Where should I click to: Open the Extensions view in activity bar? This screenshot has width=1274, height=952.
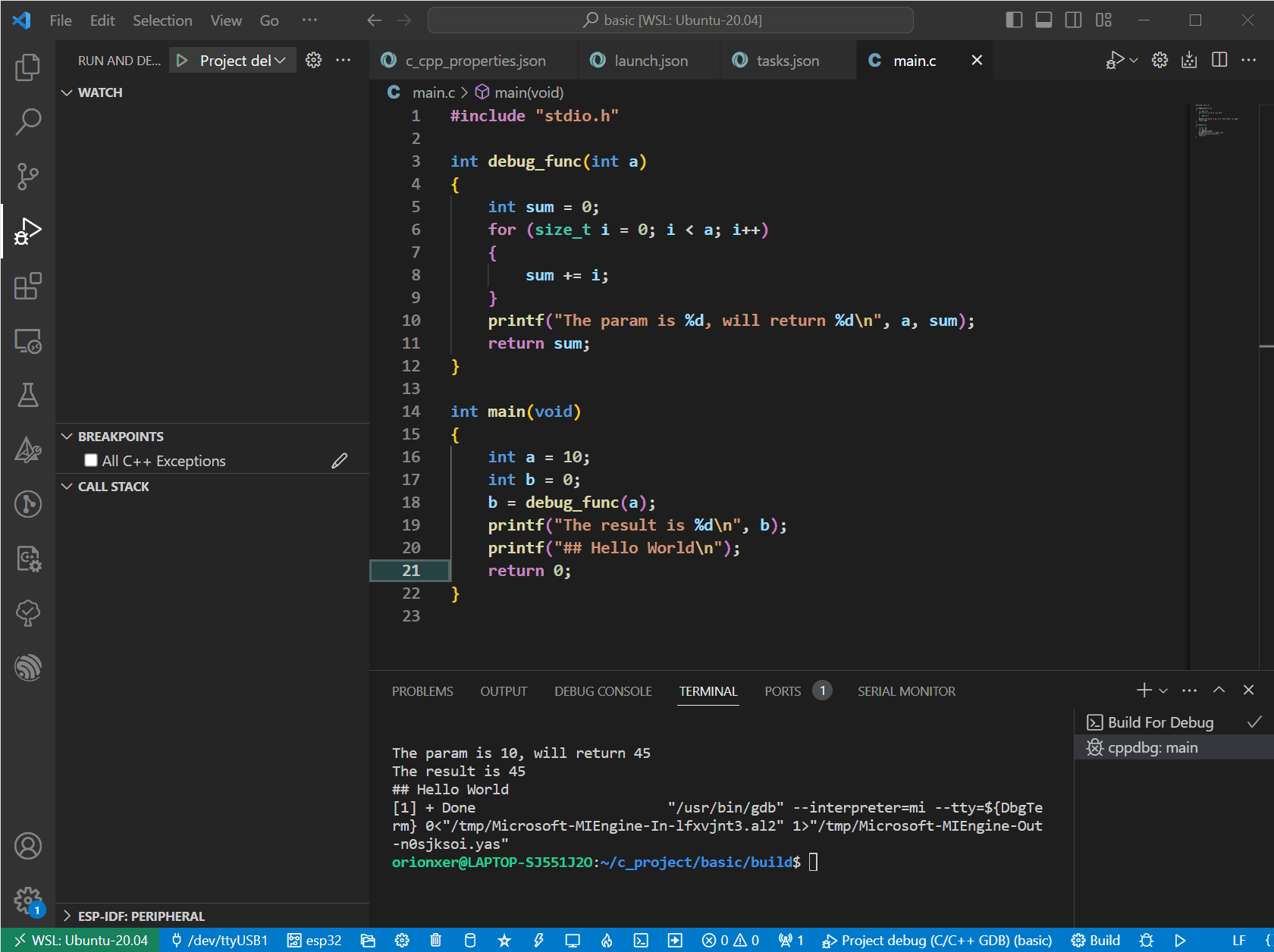coord(28,286)
